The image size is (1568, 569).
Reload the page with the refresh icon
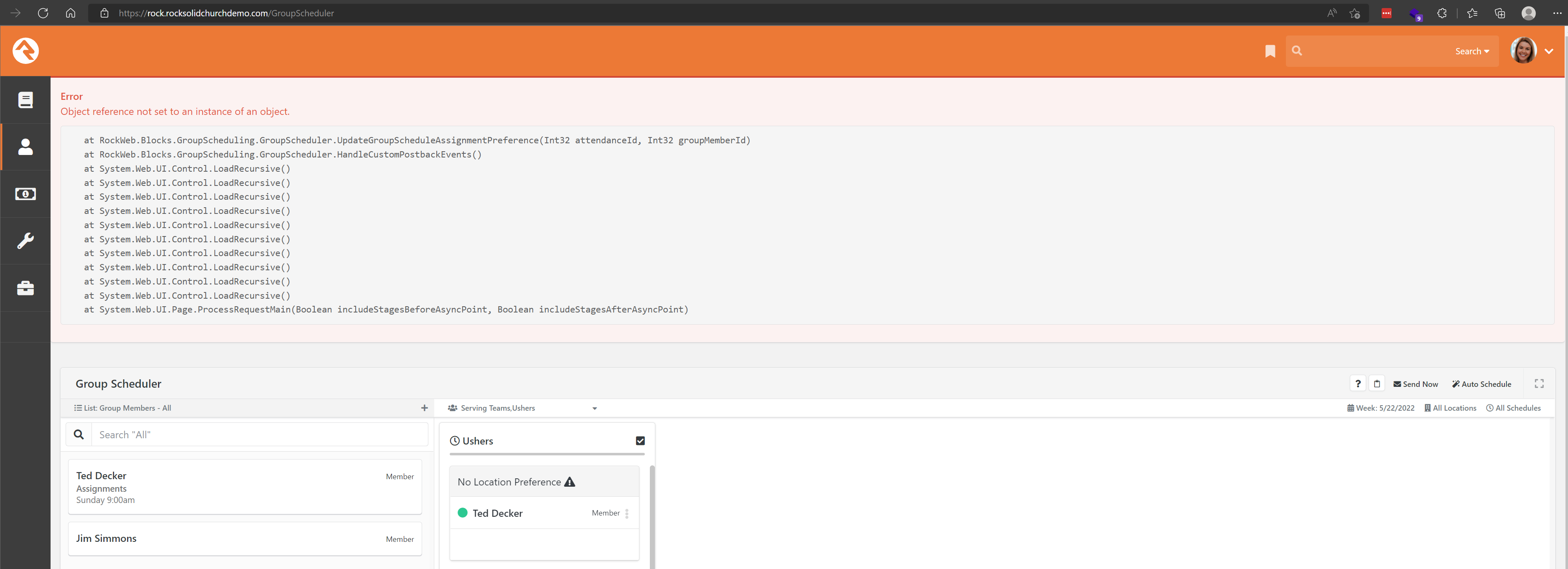43,13
